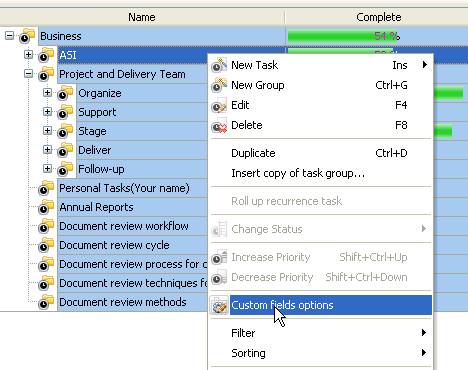
Task: Click the Support group folder icon
Action: [x=65, y=112]
